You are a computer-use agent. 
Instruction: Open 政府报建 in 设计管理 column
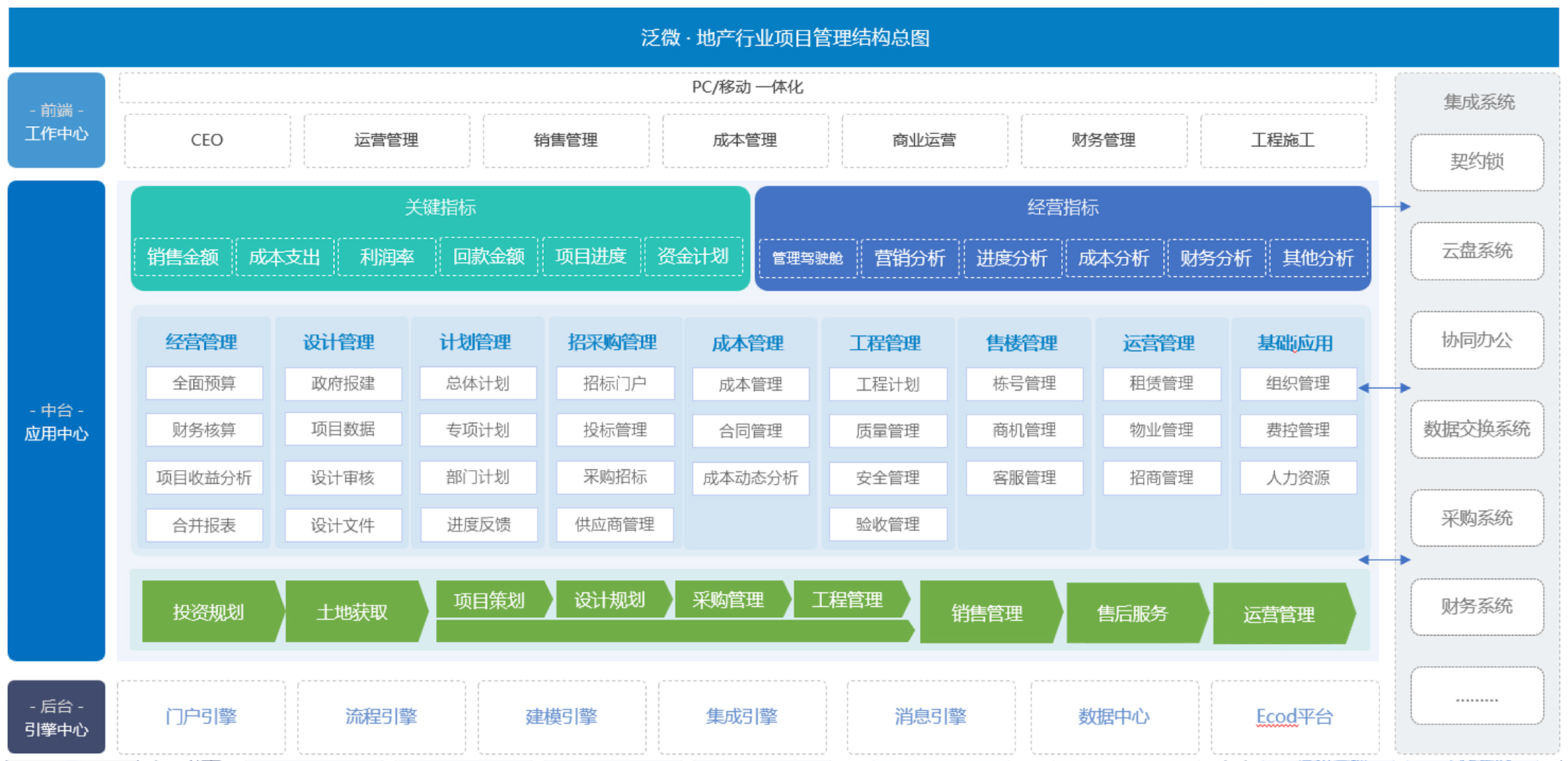(343, 383)
